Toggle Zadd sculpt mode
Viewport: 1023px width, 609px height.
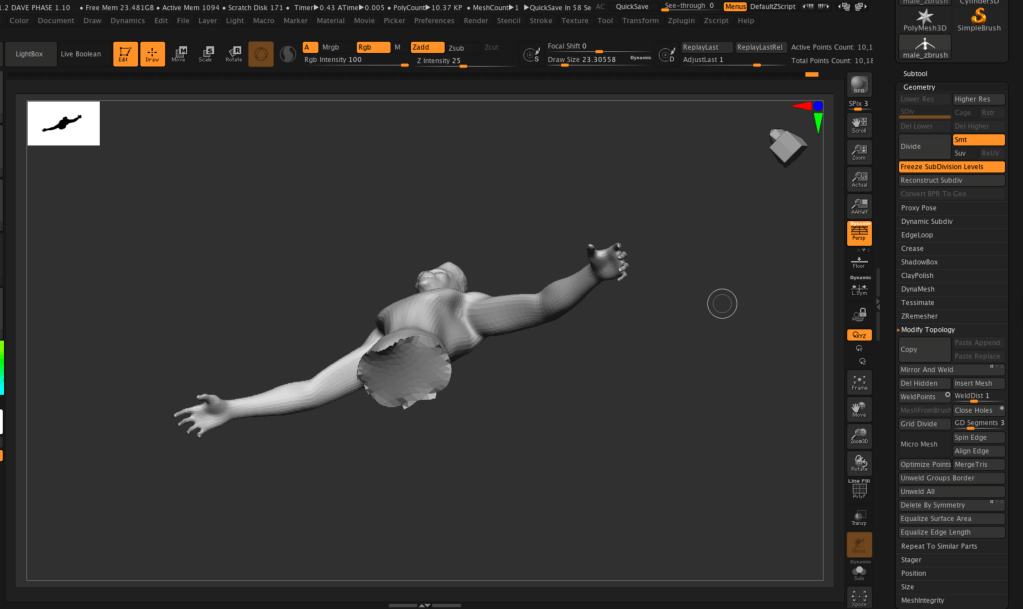(427, 47)
